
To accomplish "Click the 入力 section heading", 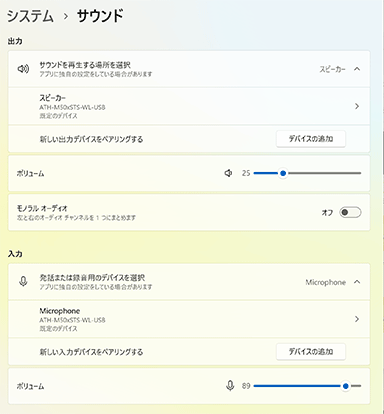I will [x=15, y=254].
